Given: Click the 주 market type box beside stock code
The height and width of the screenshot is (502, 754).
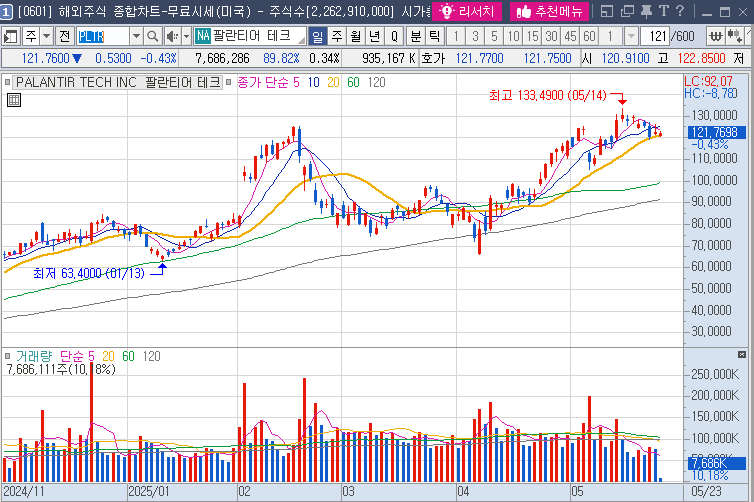Looking at the screenshot, I should coord(31,36).
